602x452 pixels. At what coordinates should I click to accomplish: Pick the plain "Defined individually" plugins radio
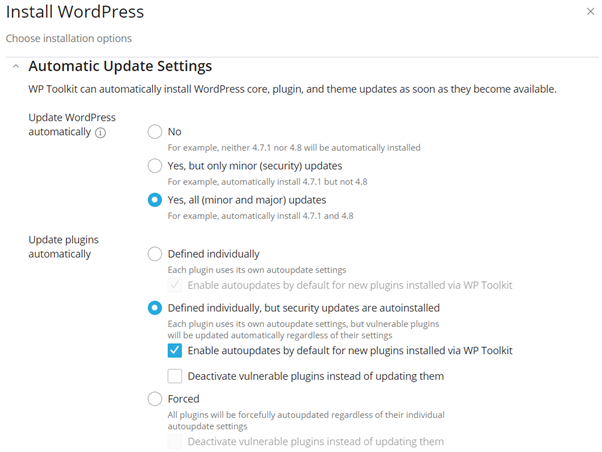coord(154,254)
